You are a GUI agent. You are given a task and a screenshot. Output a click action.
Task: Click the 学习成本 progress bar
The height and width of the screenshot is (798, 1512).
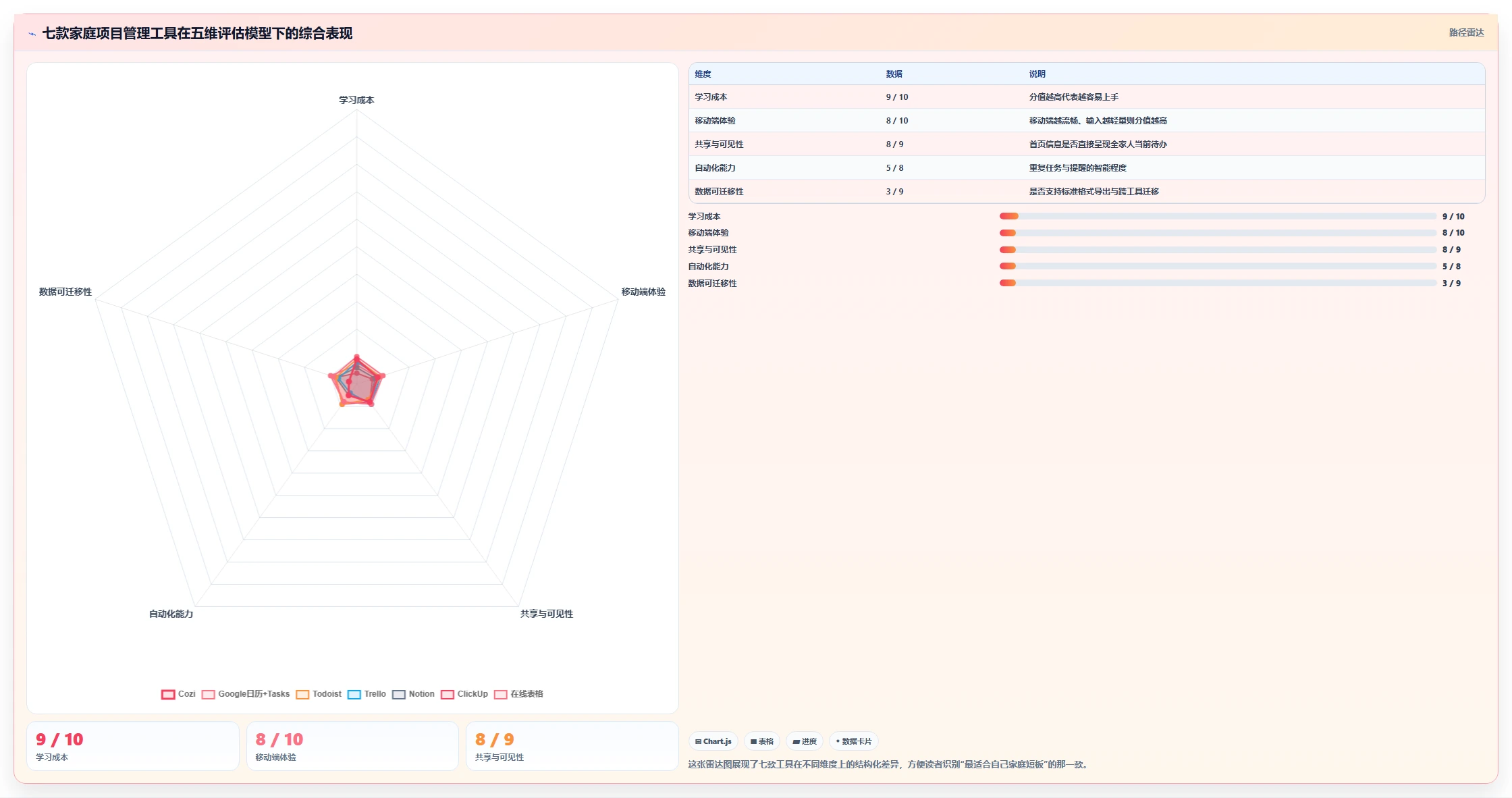pos(1218,216)
